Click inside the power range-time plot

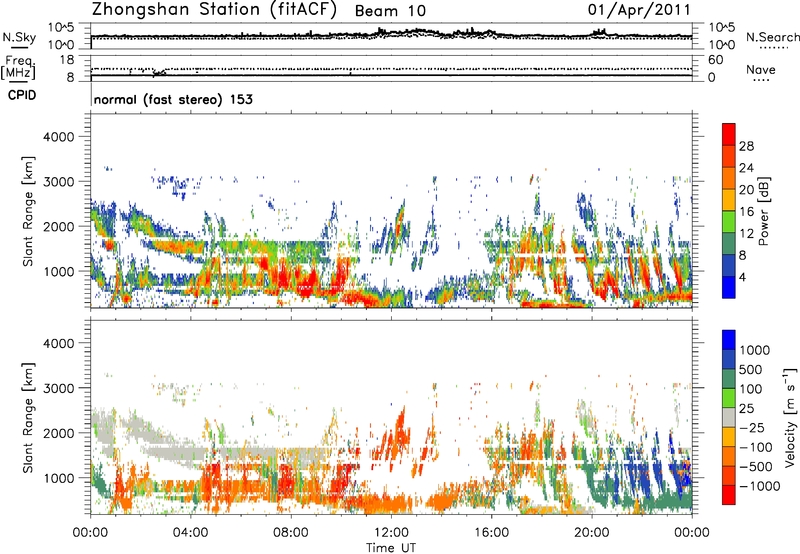[391, 211]
